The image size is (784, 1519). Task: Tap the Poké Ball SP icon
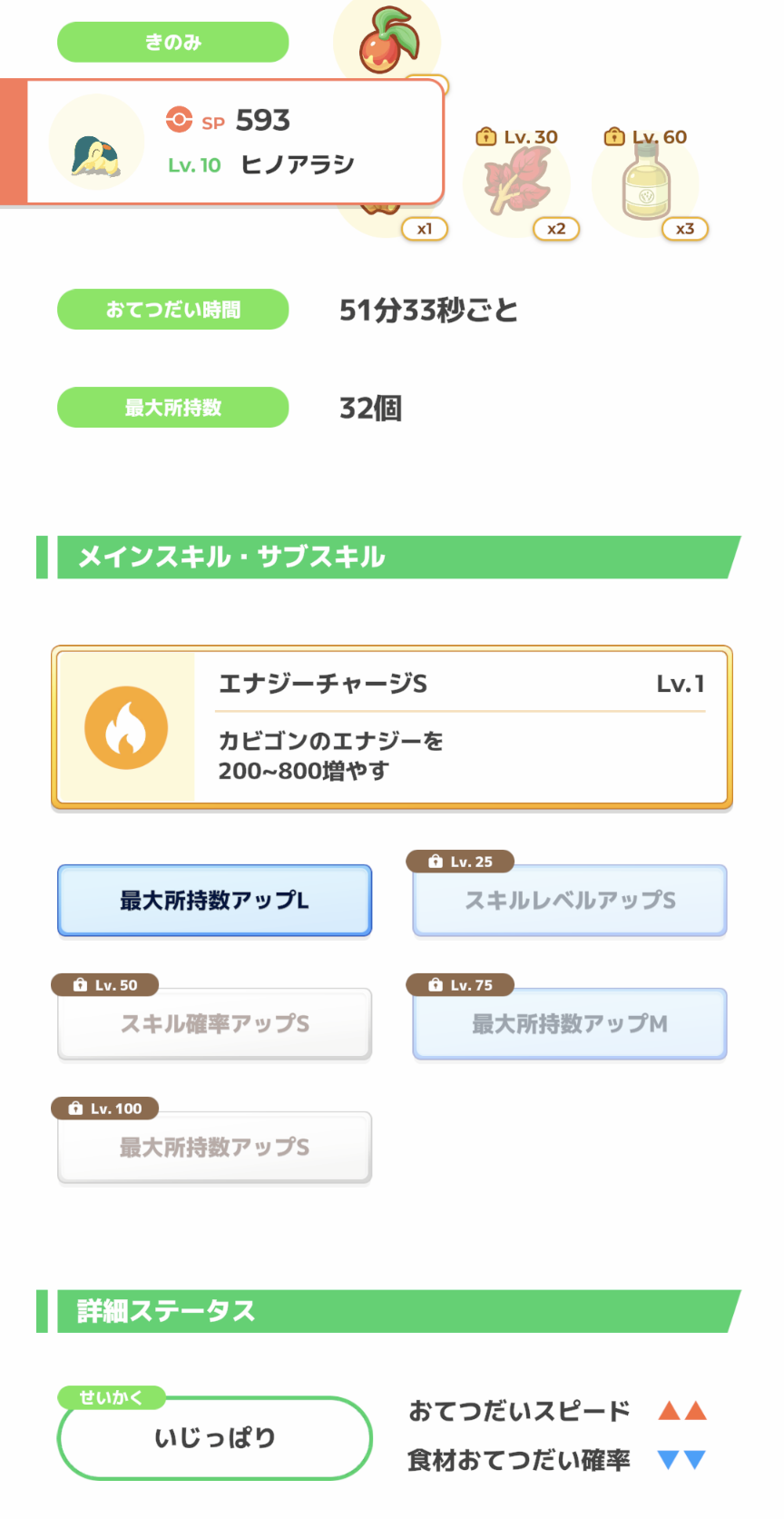point(179,120)
